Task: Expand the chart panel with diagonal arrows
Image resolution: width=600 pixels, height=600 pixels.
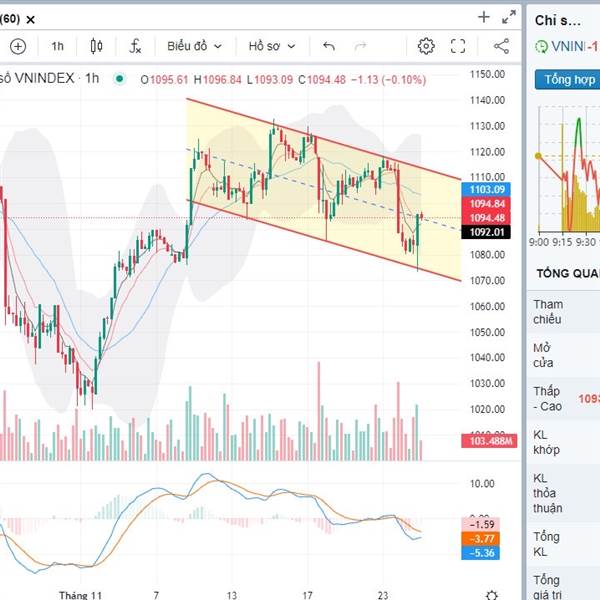Action: tap(510, 17)
